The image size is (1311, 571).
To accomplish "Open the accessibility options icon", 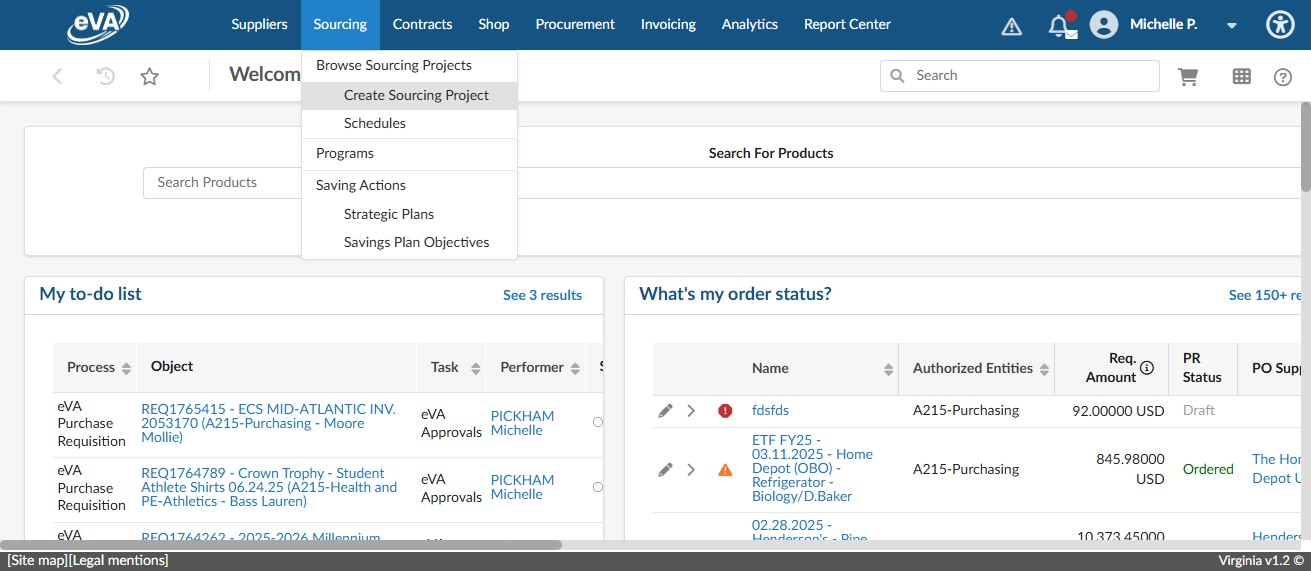I will (1280, 25).
